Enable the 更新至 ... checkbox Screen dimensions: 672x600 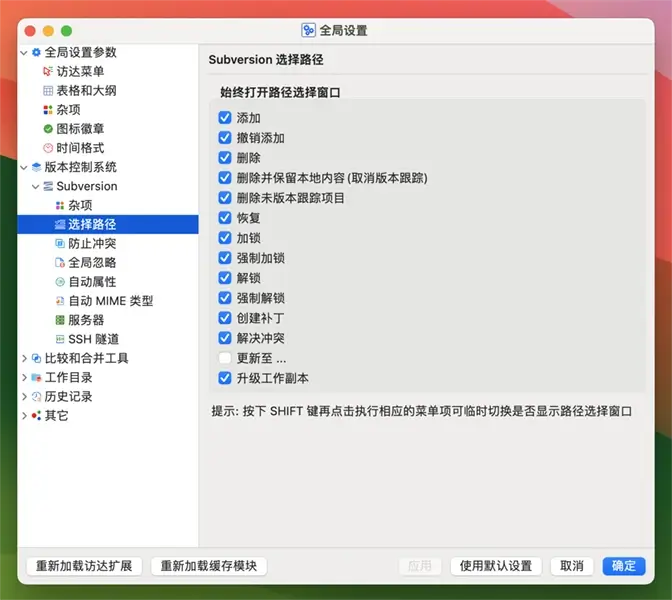(x=225, y=358)
